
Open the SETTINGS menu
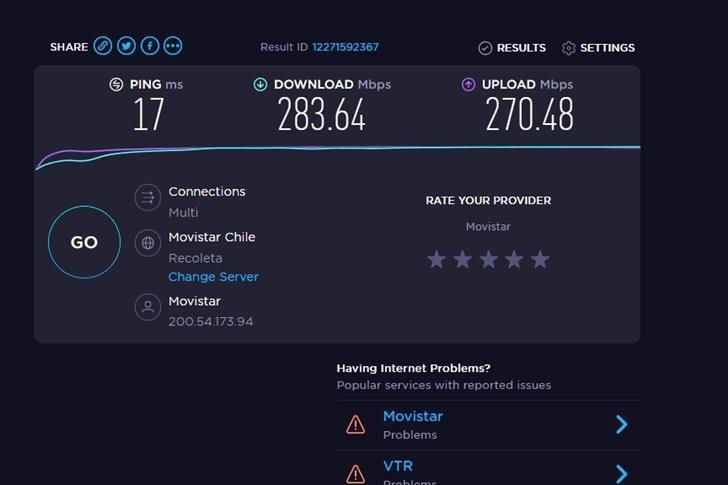598,48
